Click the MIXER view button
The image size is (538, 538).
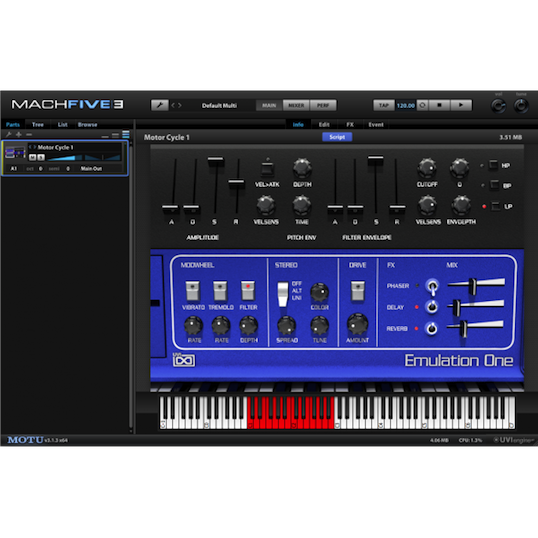click(x=296, y=105)
